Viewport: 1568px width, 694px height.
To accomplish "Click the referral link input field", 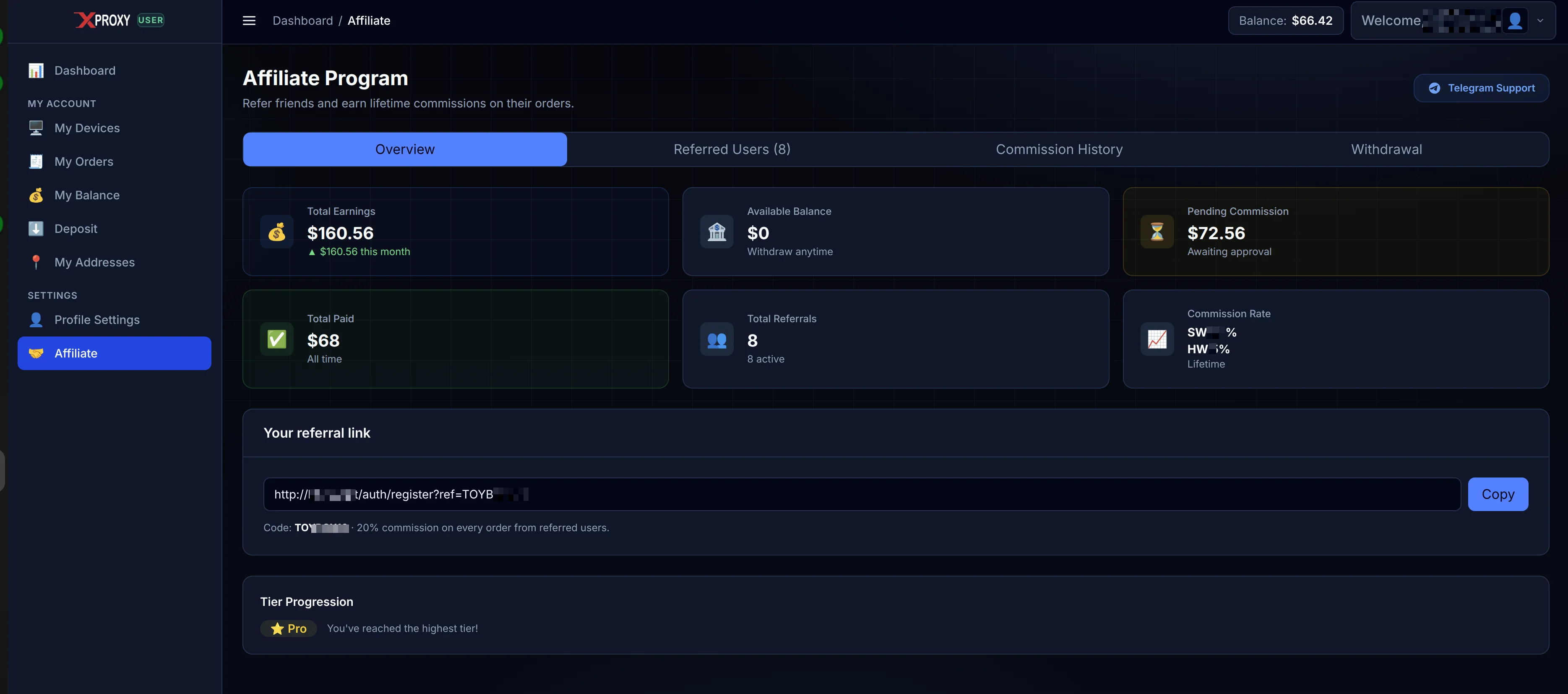I will [x=862, y=494].
